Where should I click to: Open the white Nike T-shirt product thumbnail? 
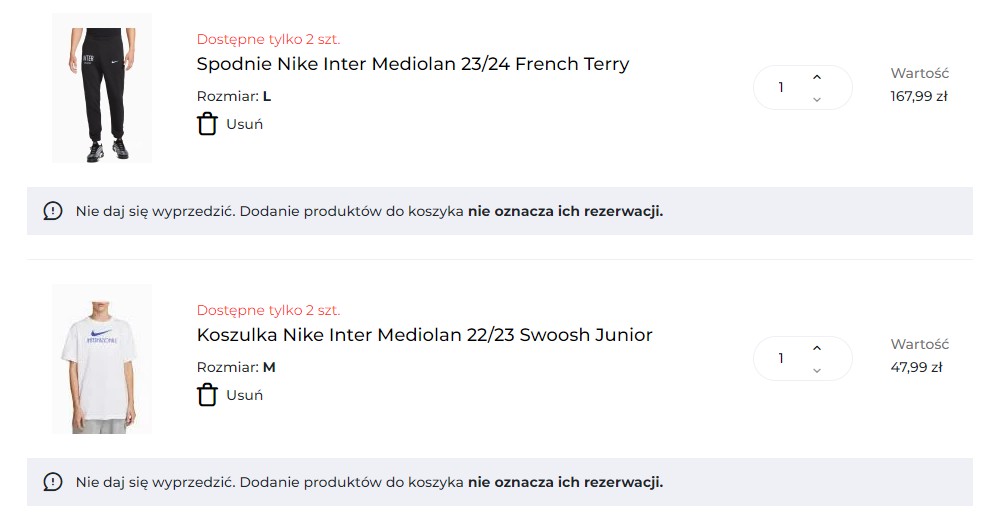102,359
